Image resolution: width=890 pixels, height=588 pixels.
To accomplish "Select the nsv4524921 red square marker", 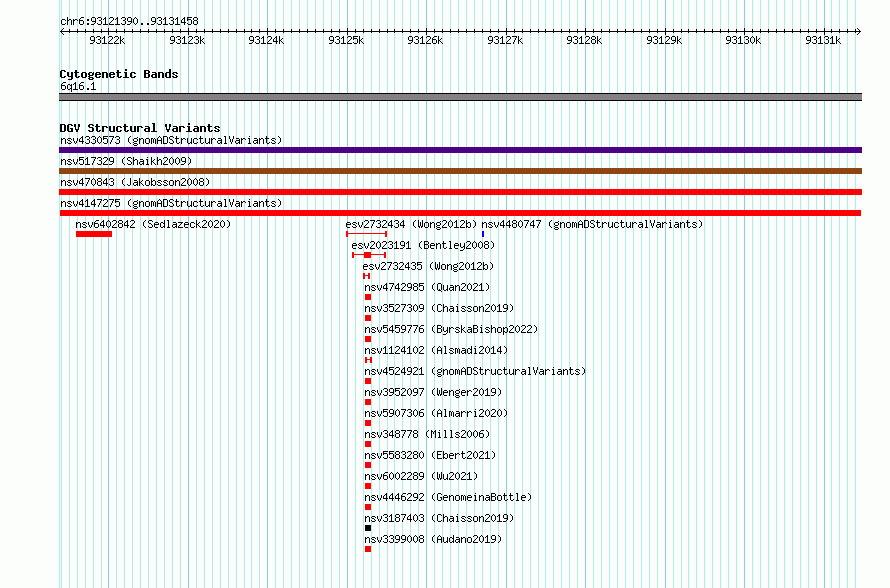I will coord(368,381).
